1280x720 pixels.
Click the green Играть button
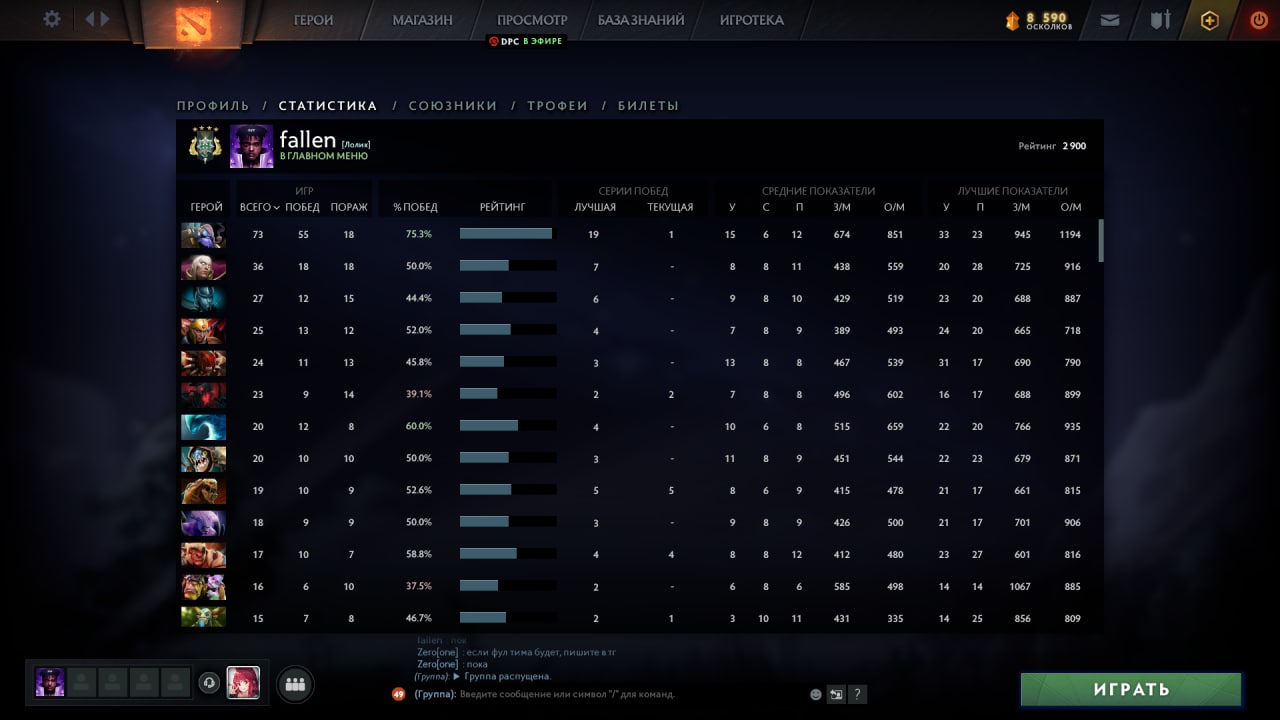click(1131, 689)
